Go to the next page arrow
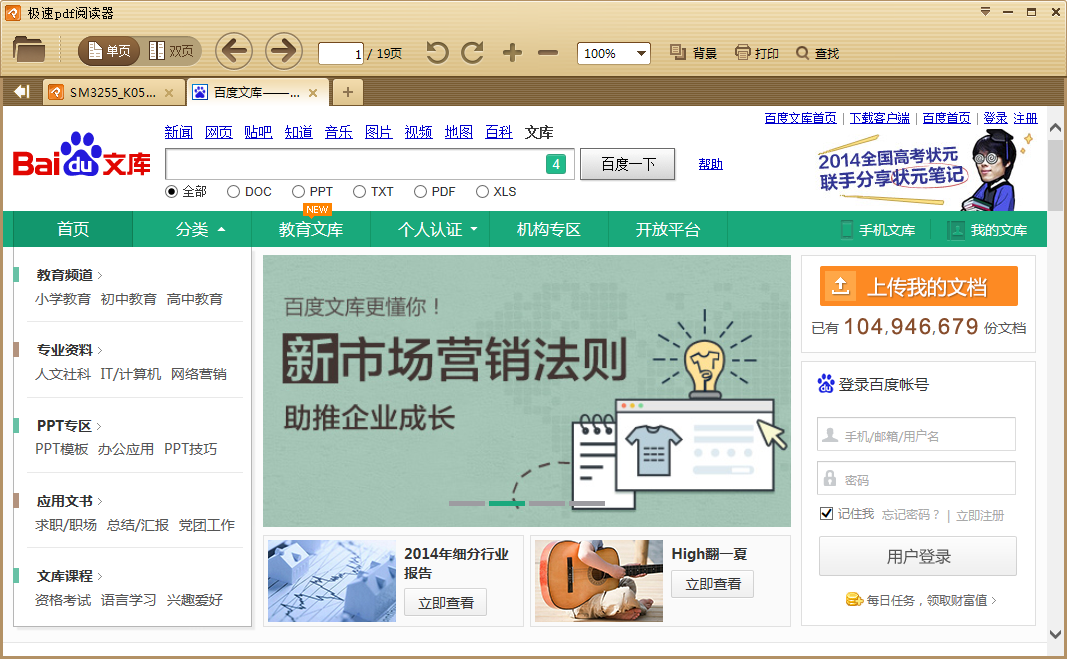 283,51
